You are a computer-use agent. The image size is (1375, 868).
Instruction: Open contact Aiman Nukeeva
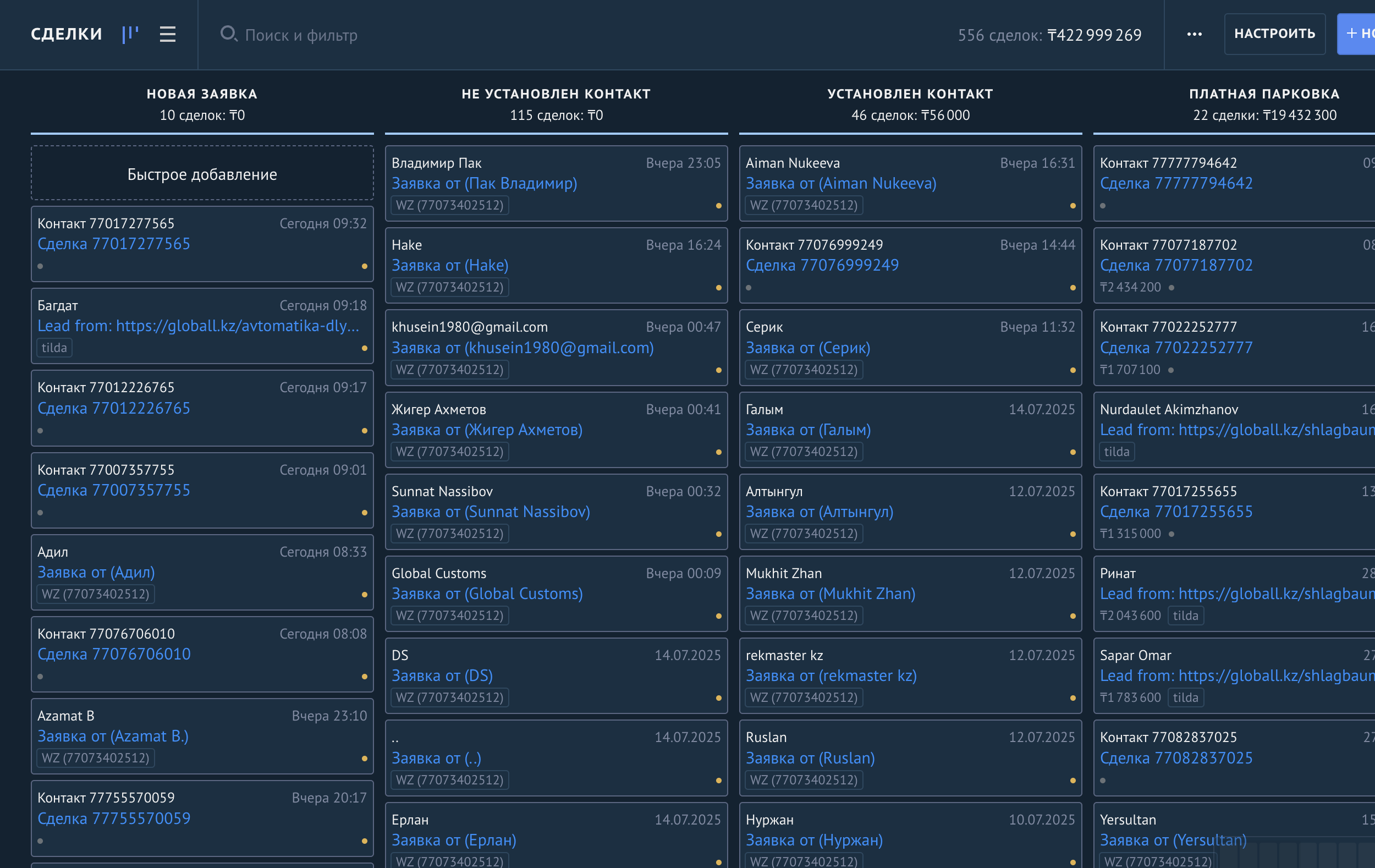click(792, 163)
